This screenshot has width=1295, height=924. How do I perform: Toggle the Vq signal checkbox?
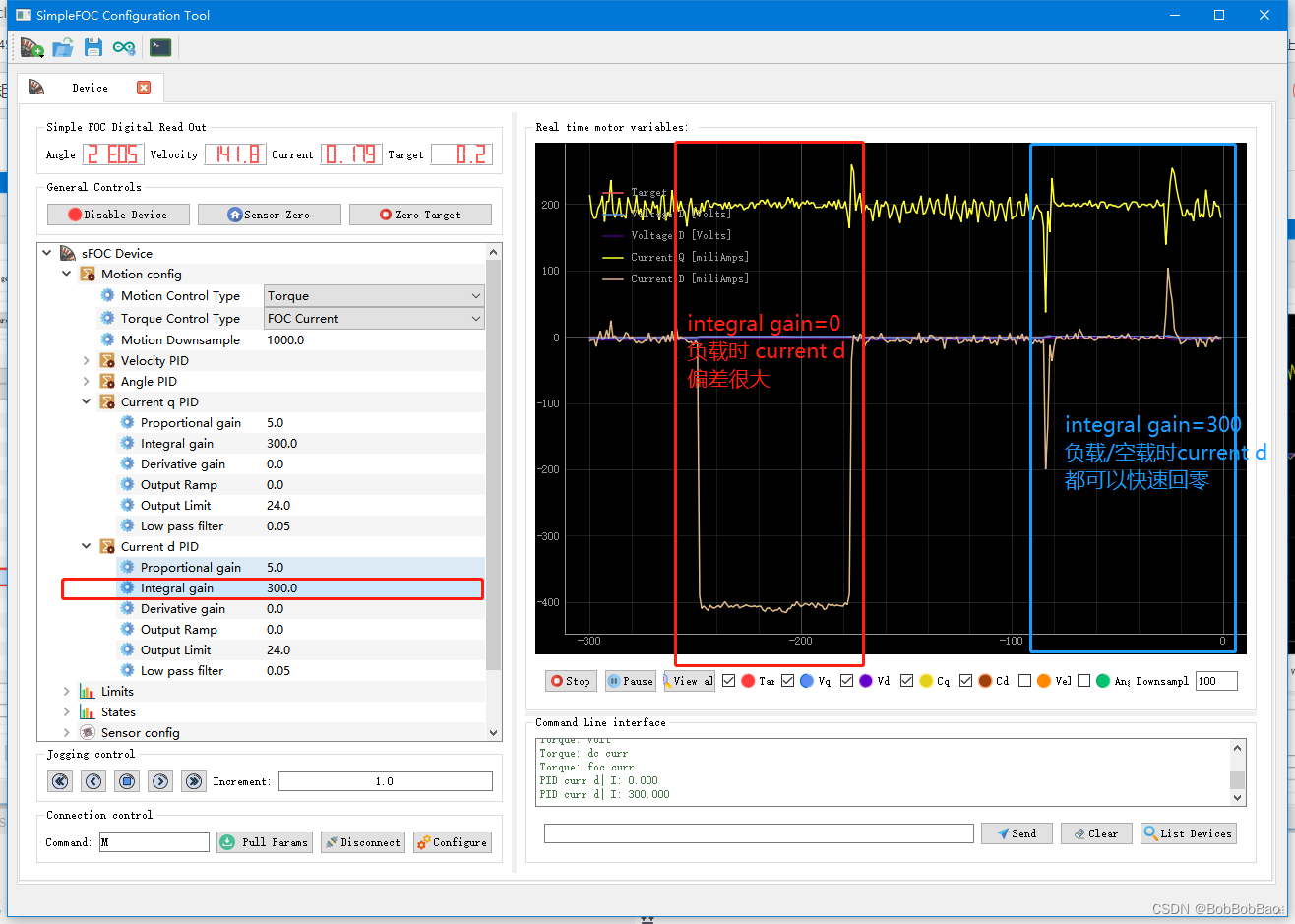point(788,680)
